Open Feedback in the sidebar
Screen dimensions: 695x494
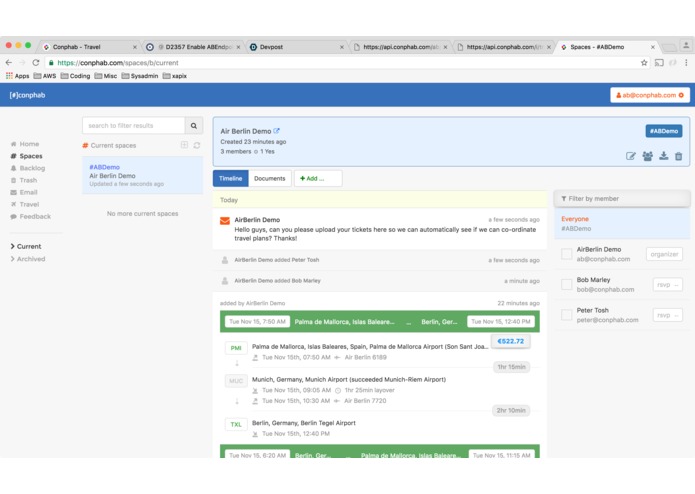(x=31, y=216)
